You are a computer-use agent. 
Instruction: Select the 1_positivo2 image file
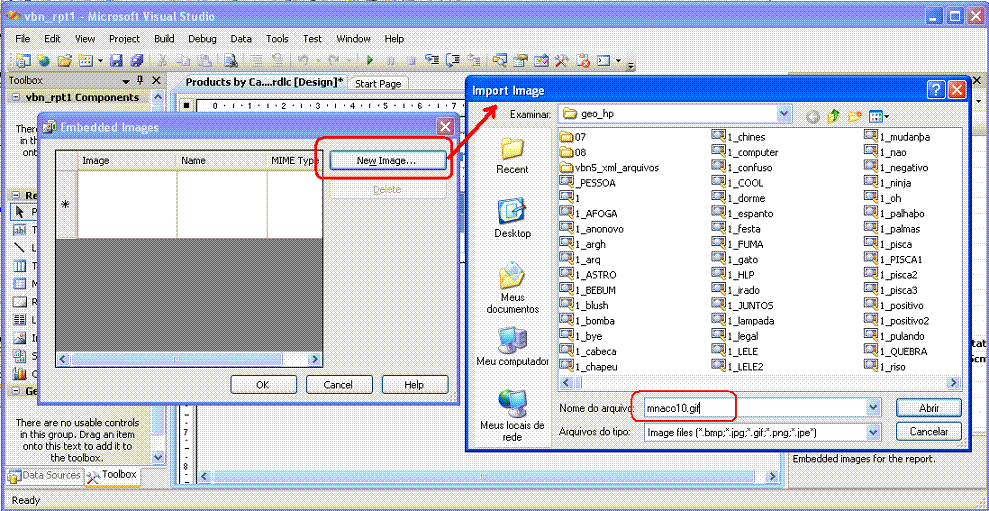896,320
